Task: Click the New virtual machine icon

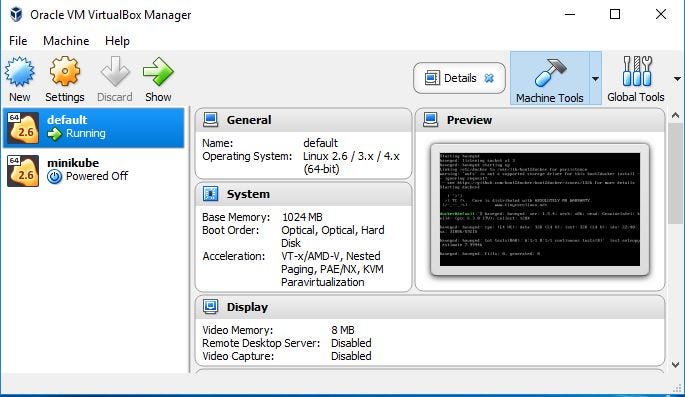Action: coord(20,71)
